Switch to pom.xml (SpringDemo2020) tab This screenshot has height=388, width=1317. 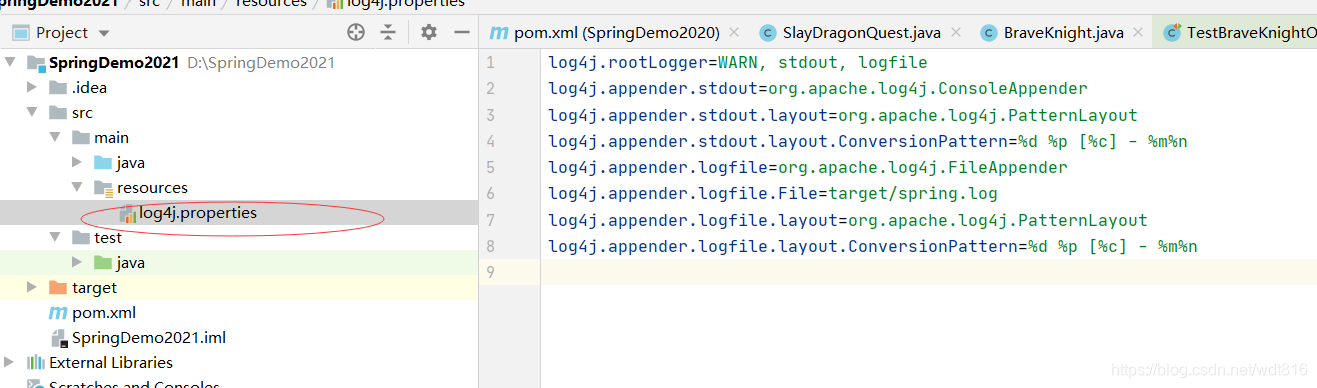point(615,33)
